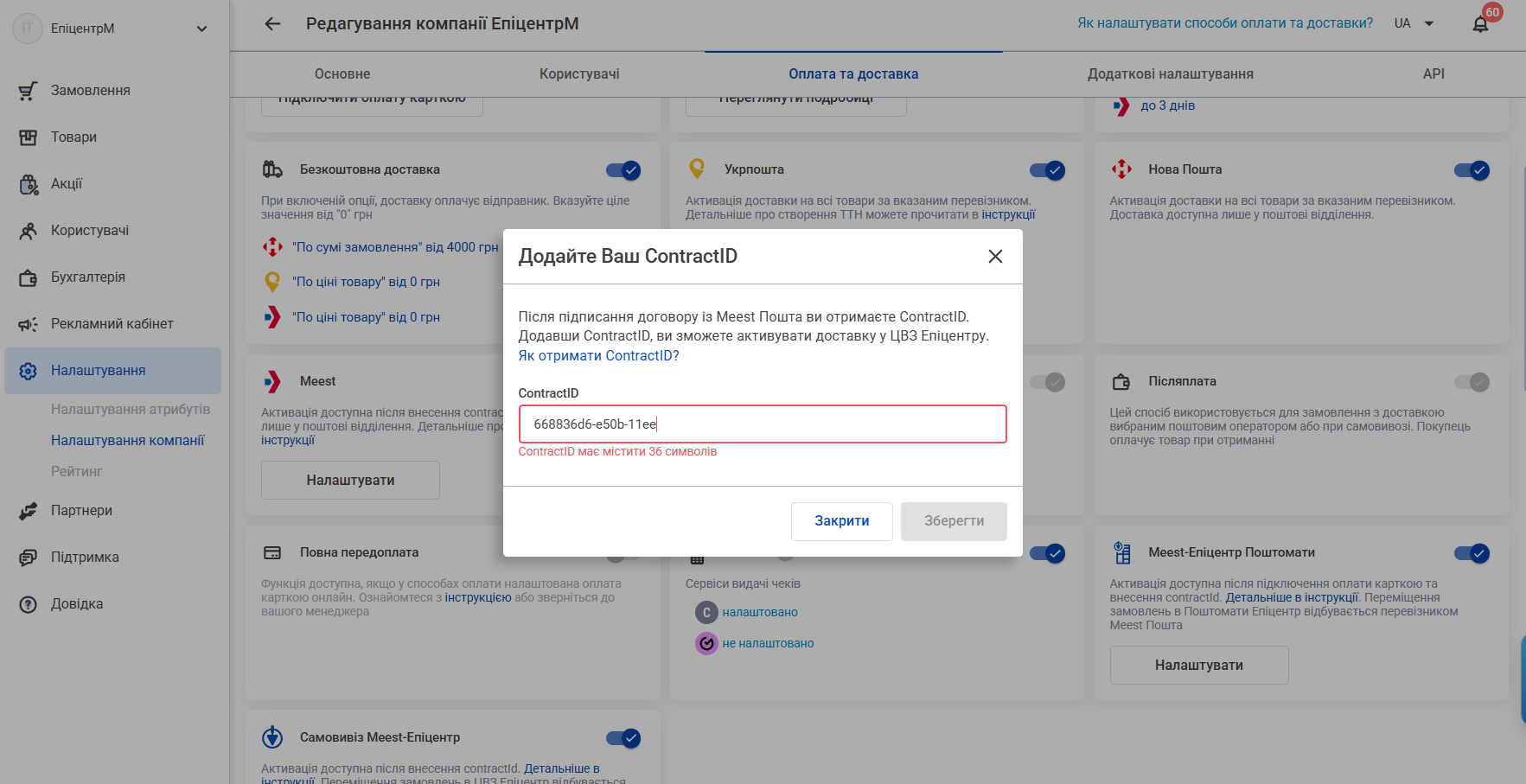
Task: Click the company avatar icon
Action: (28, 29)
